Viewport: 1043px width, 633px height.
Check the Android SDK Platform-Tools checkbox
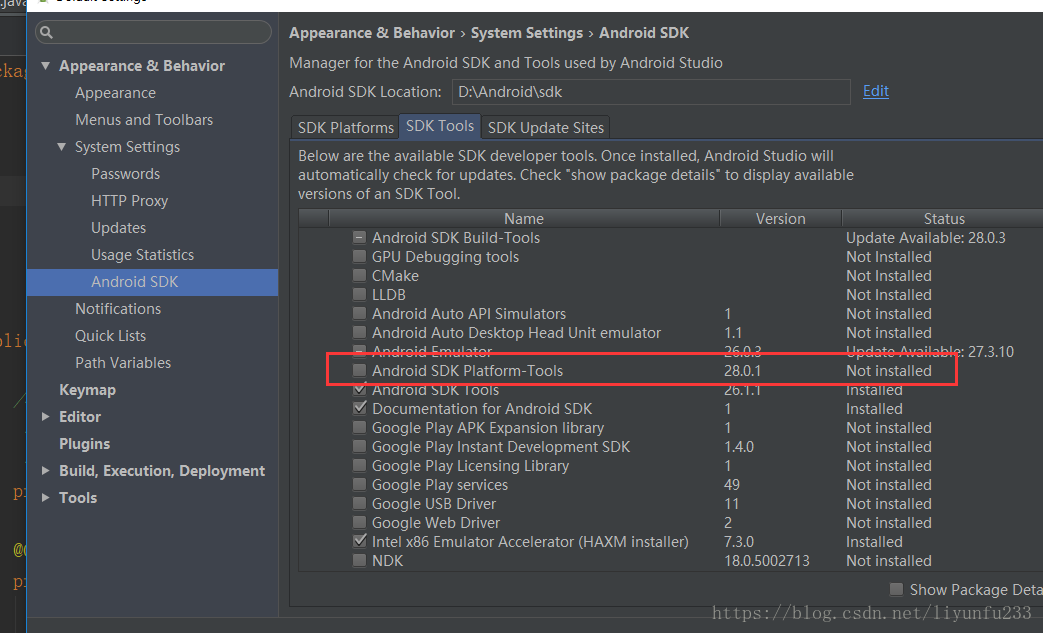(x=359, y=370)
